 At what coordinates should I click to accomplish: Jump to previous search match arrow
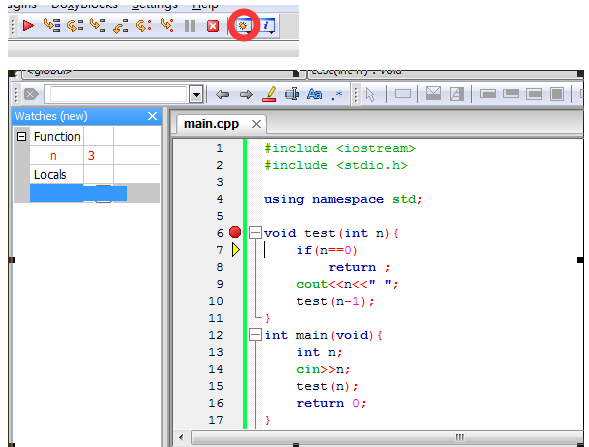222,94
